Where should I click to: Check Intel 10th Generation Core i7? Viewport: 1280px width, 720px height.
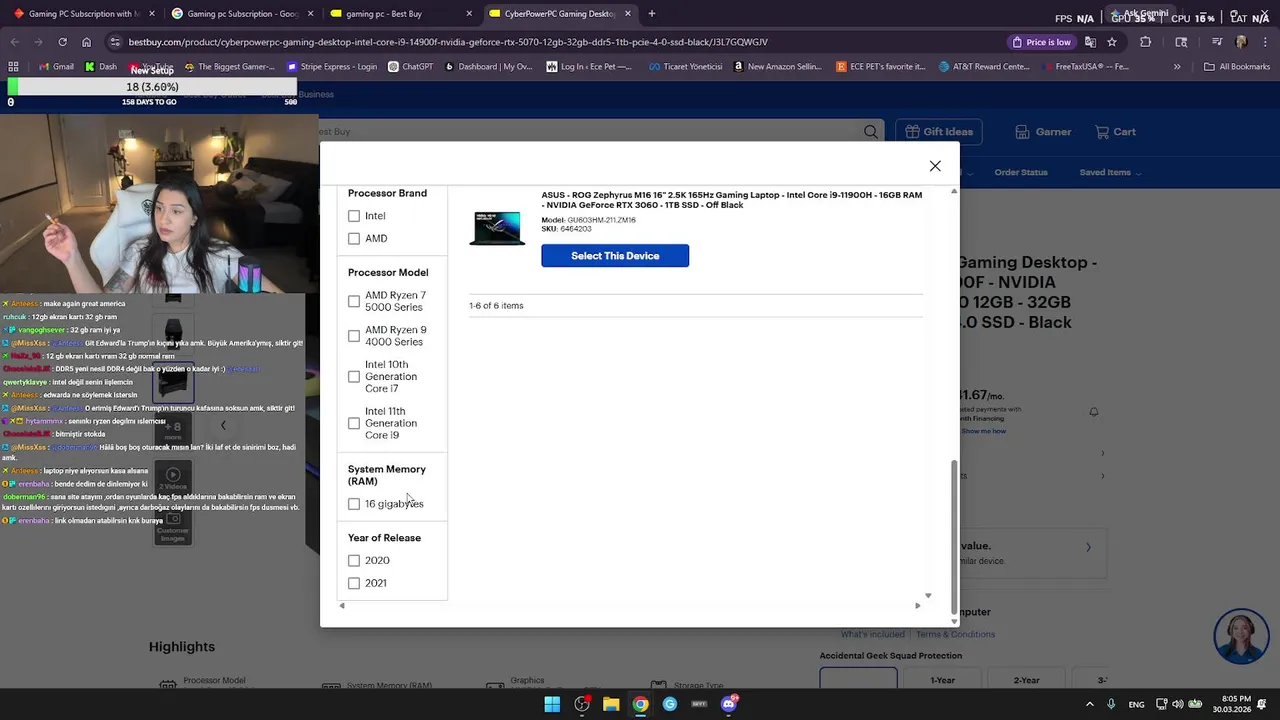[x=354, y=377]
